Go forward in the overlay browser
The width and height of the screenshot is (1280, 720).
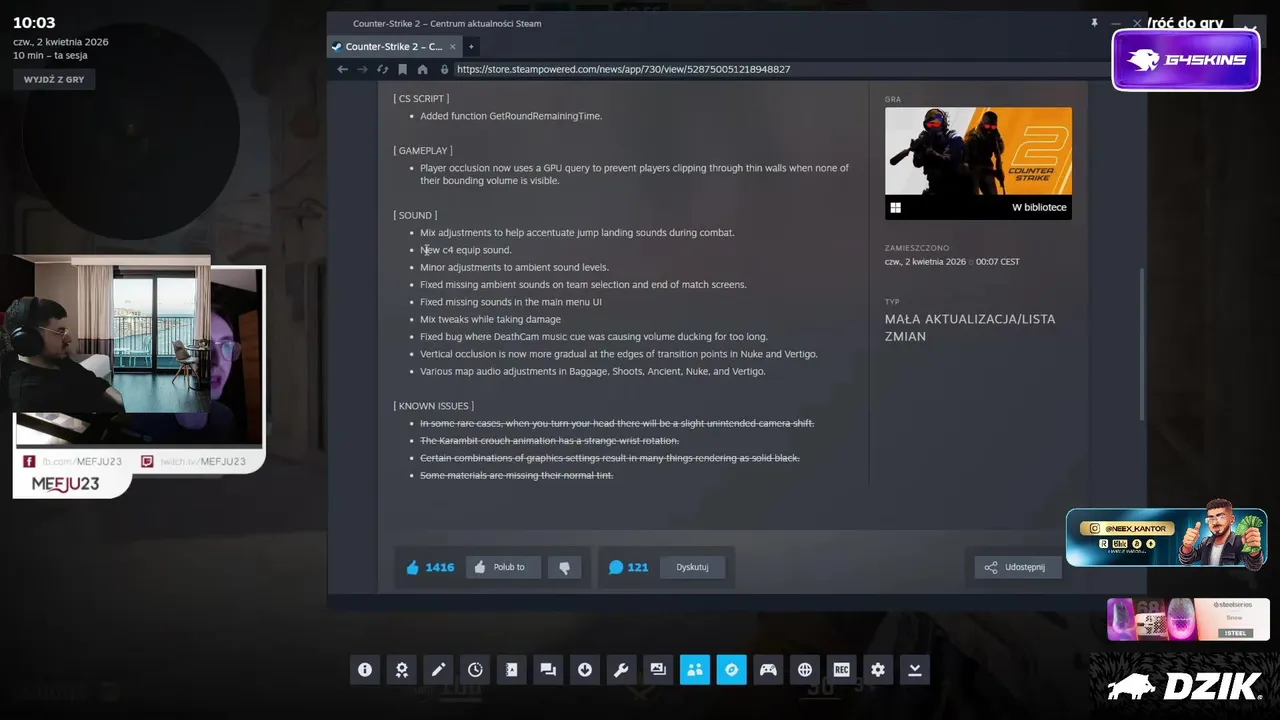pyautogui.click(x=362, y=69)
